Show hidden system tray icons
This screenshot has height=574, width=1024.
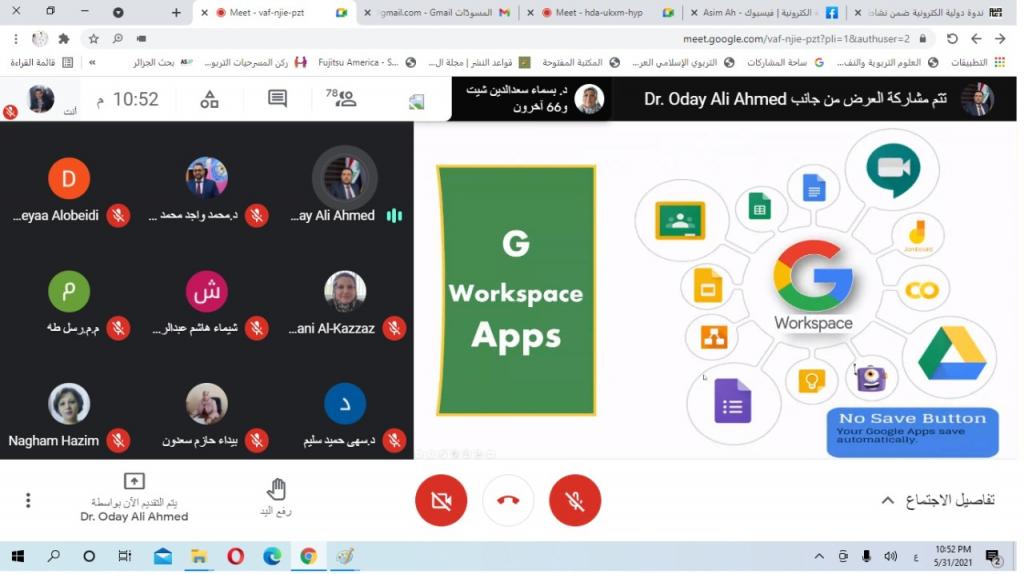(819, 556)
